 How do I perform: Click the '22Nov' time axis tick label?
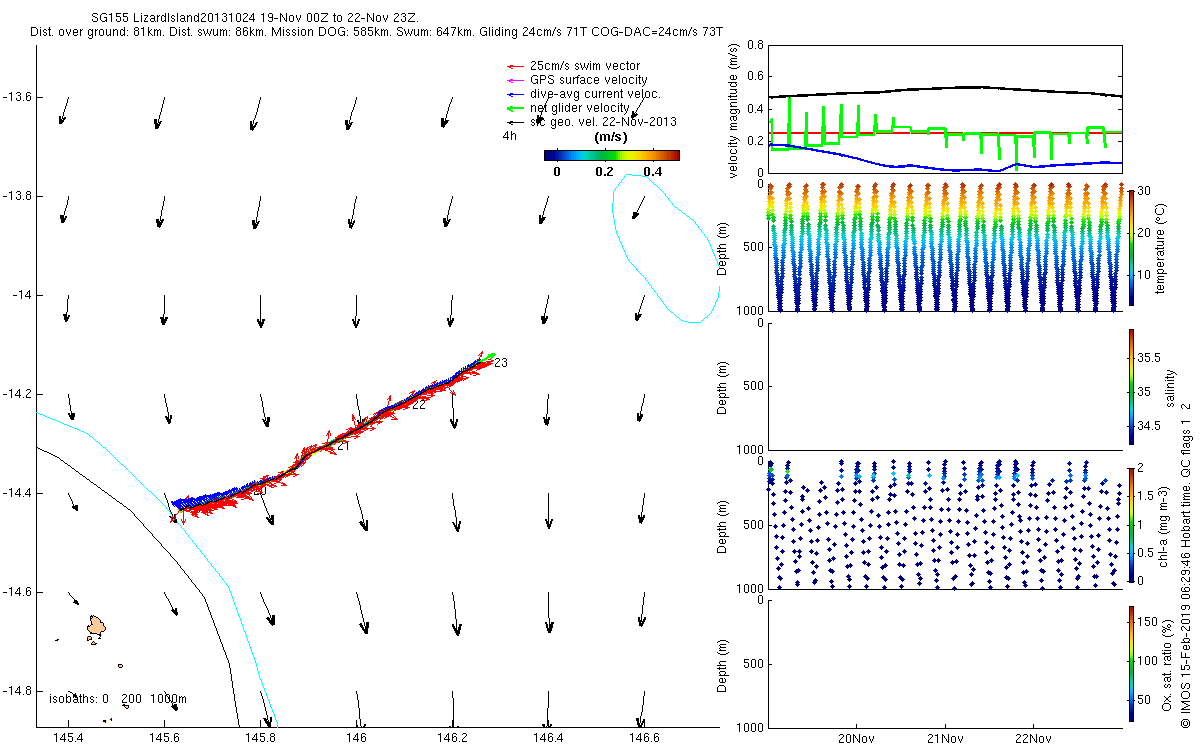point(1033,740)
